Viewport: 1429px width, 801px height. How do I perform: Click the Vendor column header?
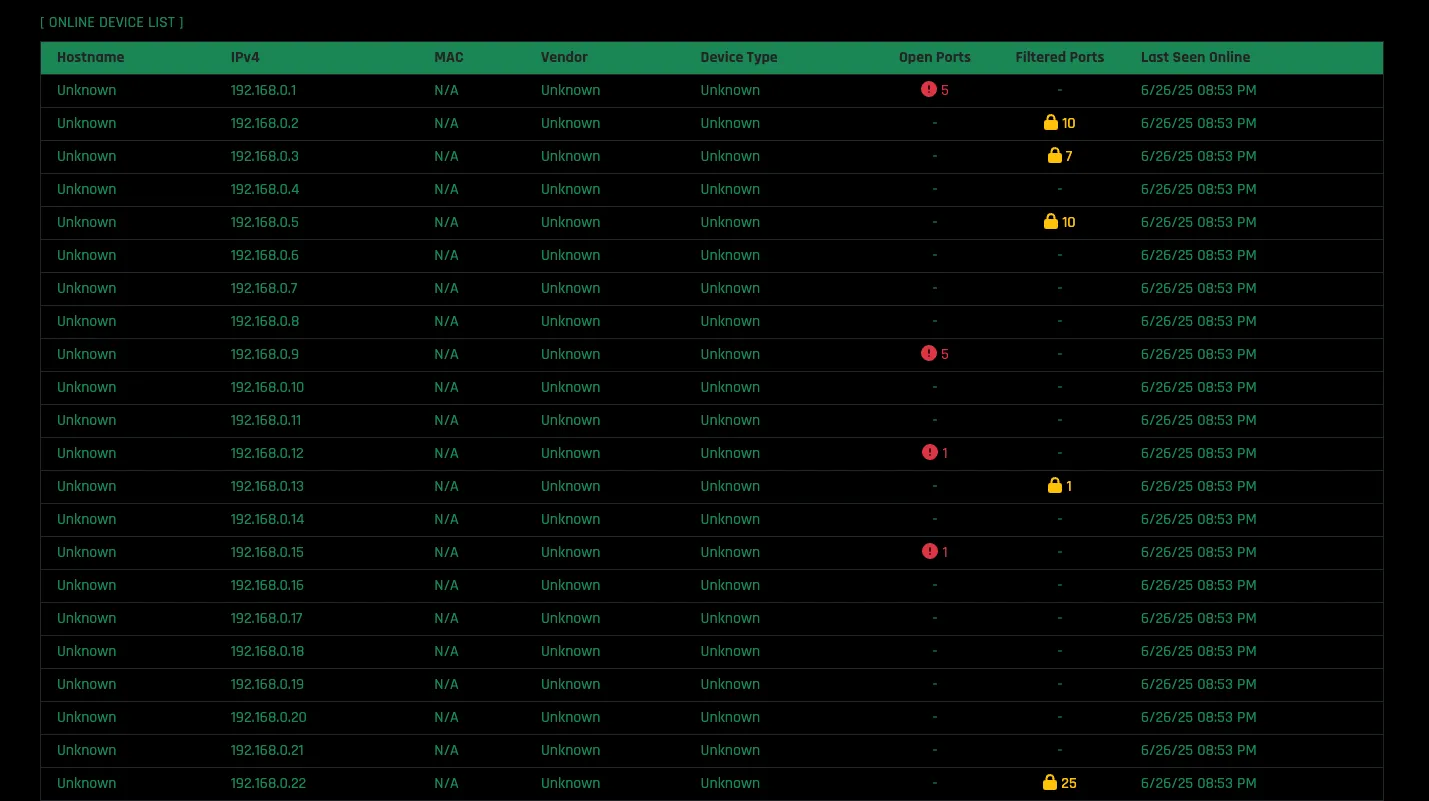click(564, 57)
